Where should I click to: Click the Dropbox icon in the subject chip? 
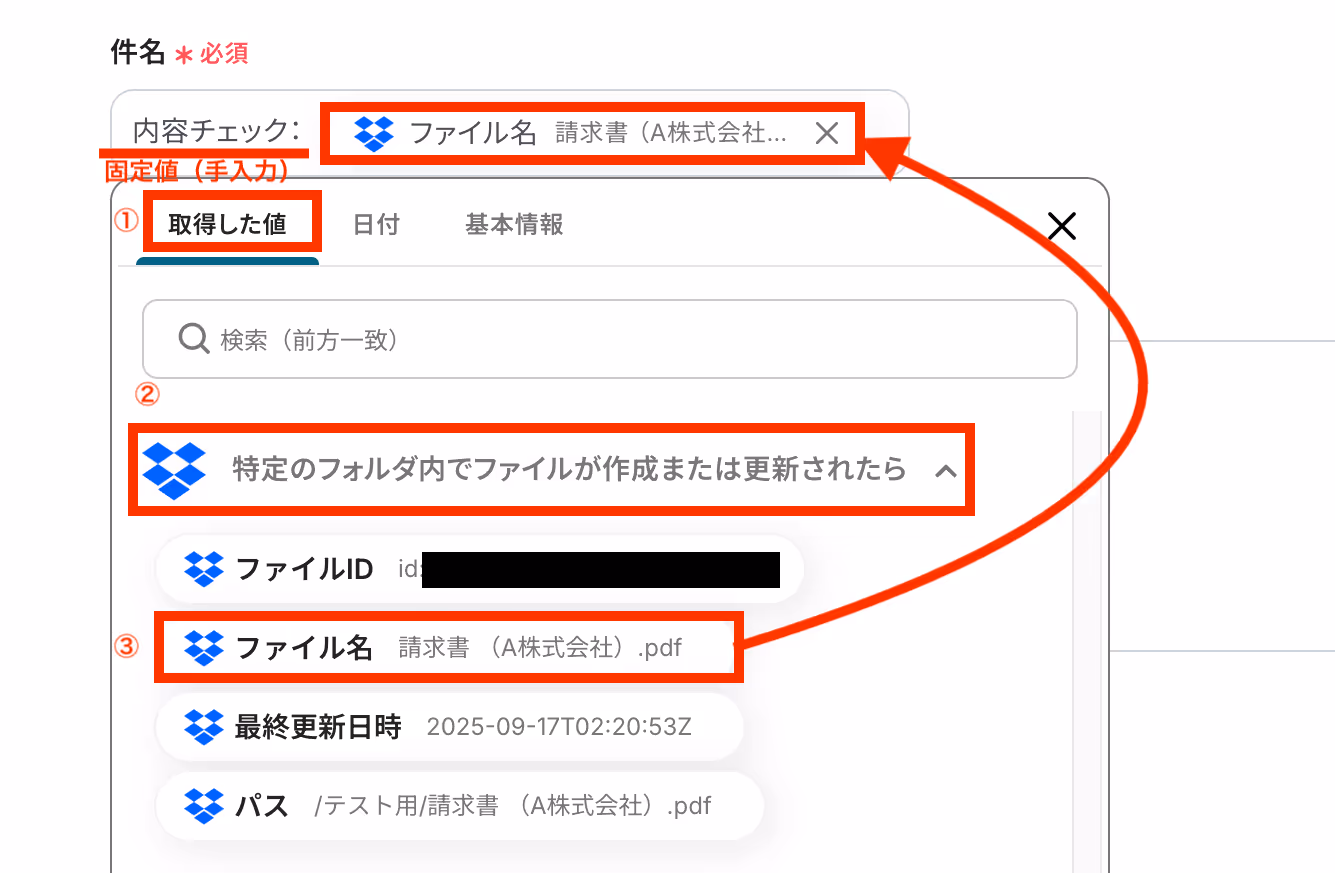(375, 133)
